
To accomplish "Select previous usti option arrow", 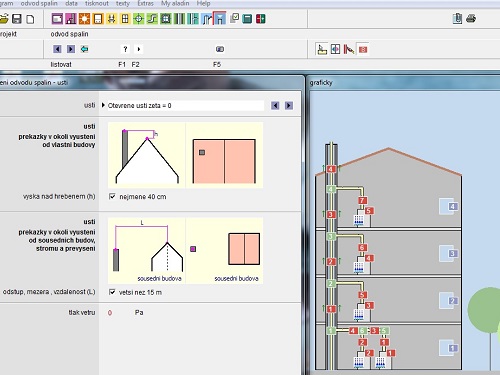I will [x=275, y=106].
